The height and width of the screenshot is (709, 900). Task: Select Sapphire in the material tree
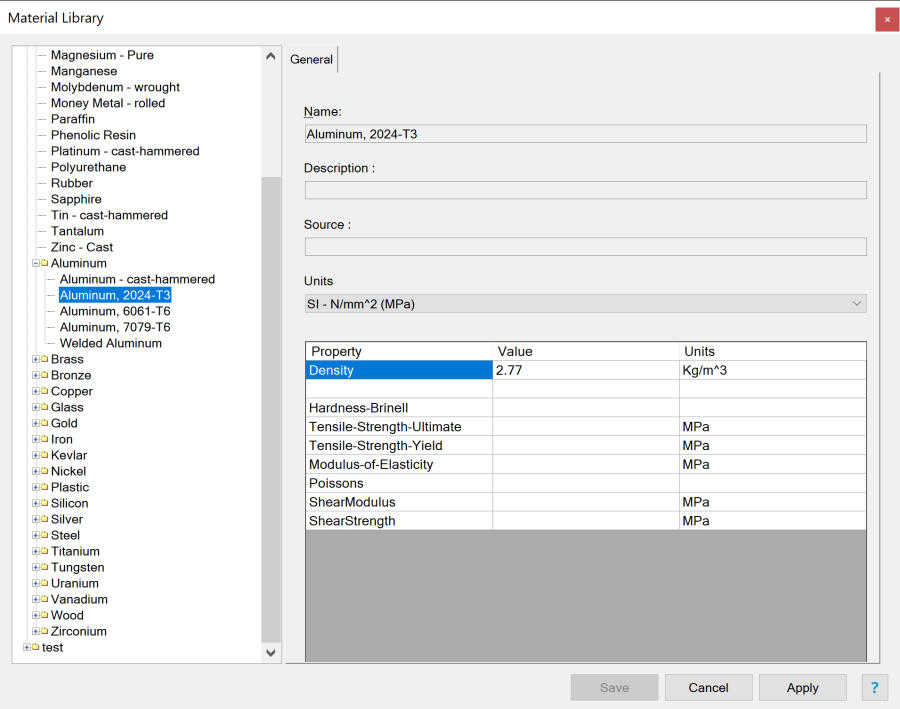tap(76, 199)
